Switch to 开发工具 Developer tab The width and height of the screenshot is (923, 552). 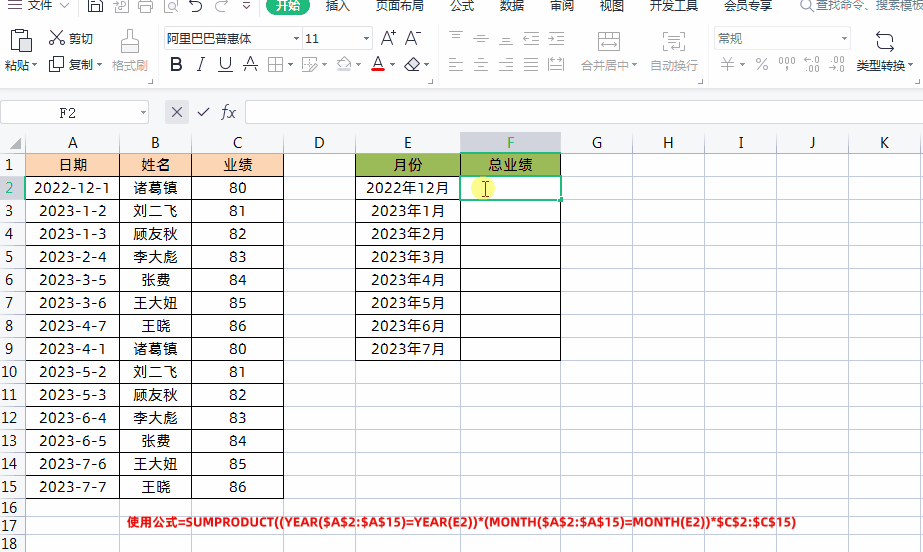coord(673,6)
